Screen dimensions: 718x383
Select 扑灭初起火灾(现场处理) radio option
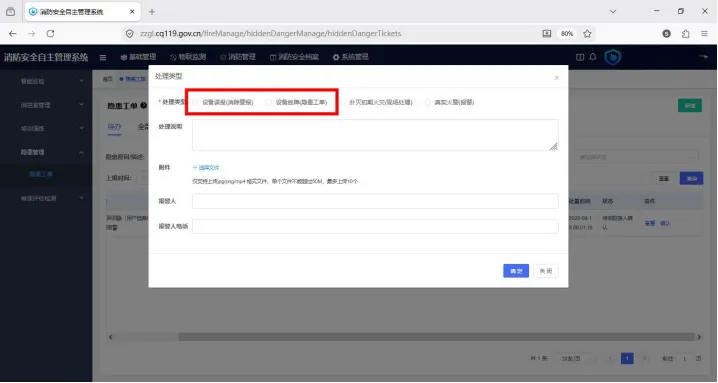click(x=376, y=102)
